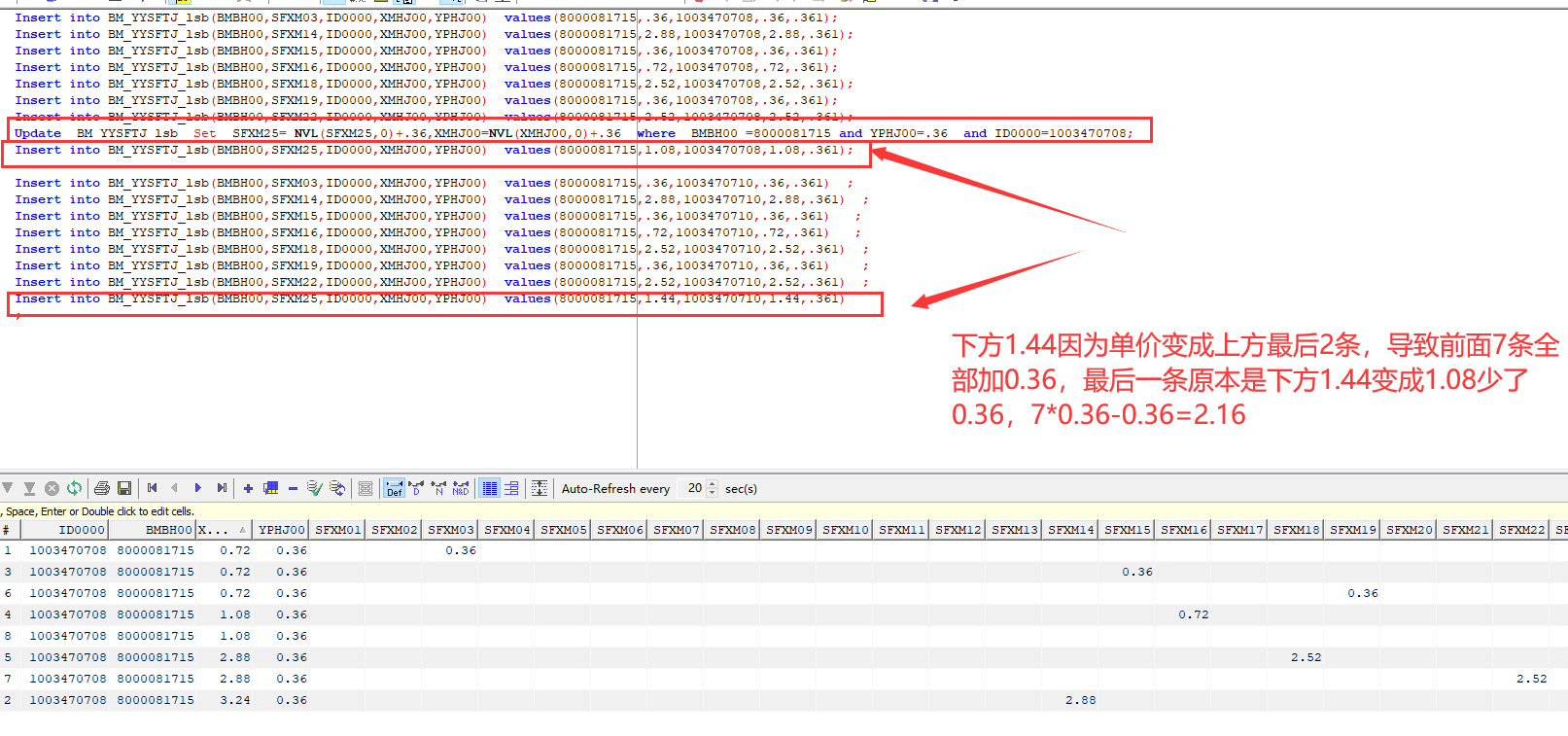Go to the next record
The image size is (1568, 736).
(x=198, y=488)
